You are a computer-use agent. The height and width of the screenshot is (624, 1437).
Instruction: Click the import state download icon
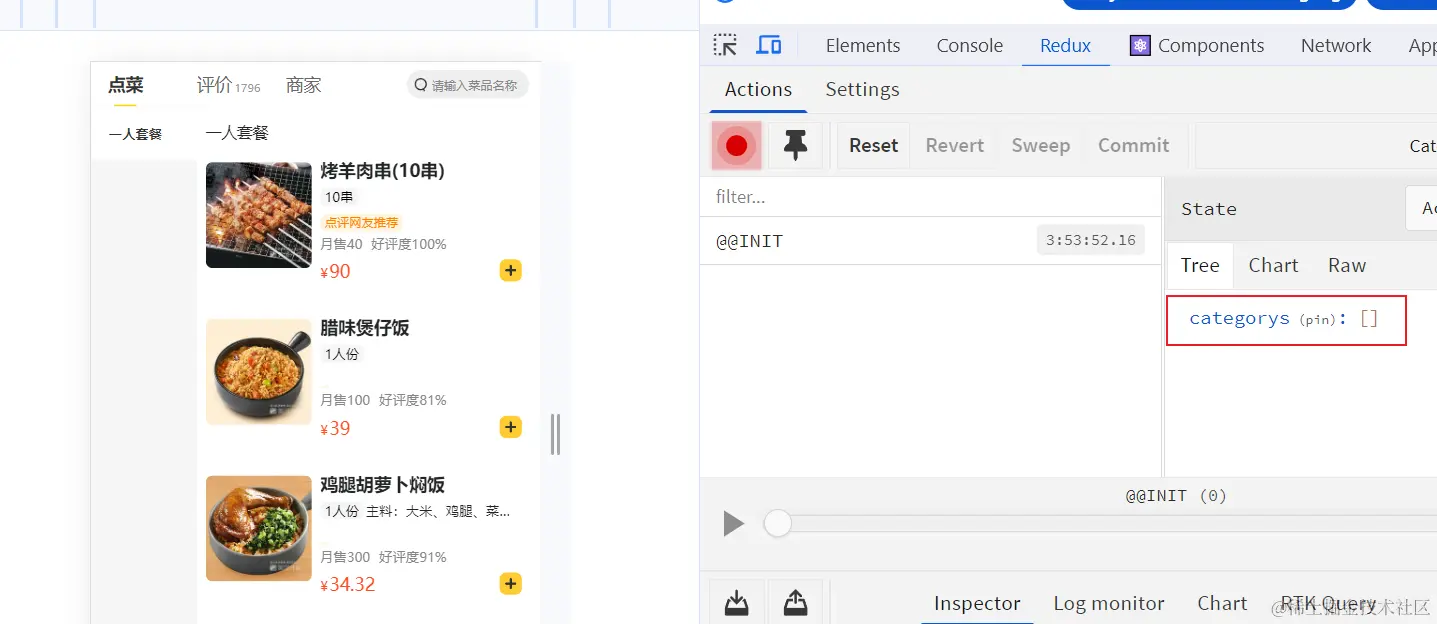point(736,603)
